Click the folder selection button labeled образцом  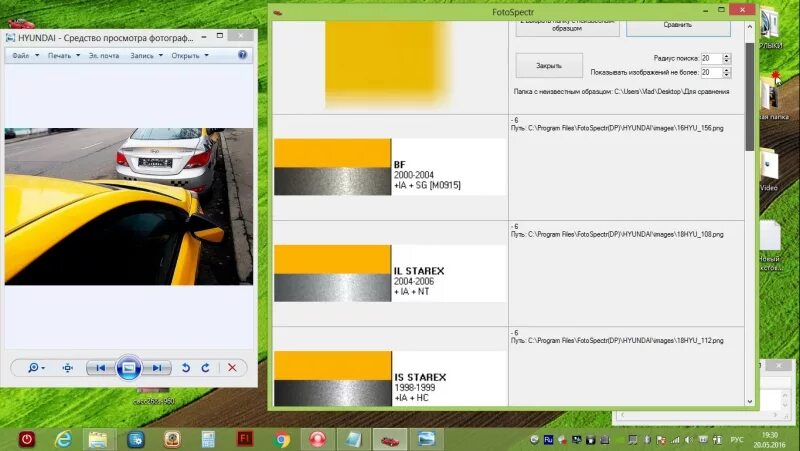[567, 27]
